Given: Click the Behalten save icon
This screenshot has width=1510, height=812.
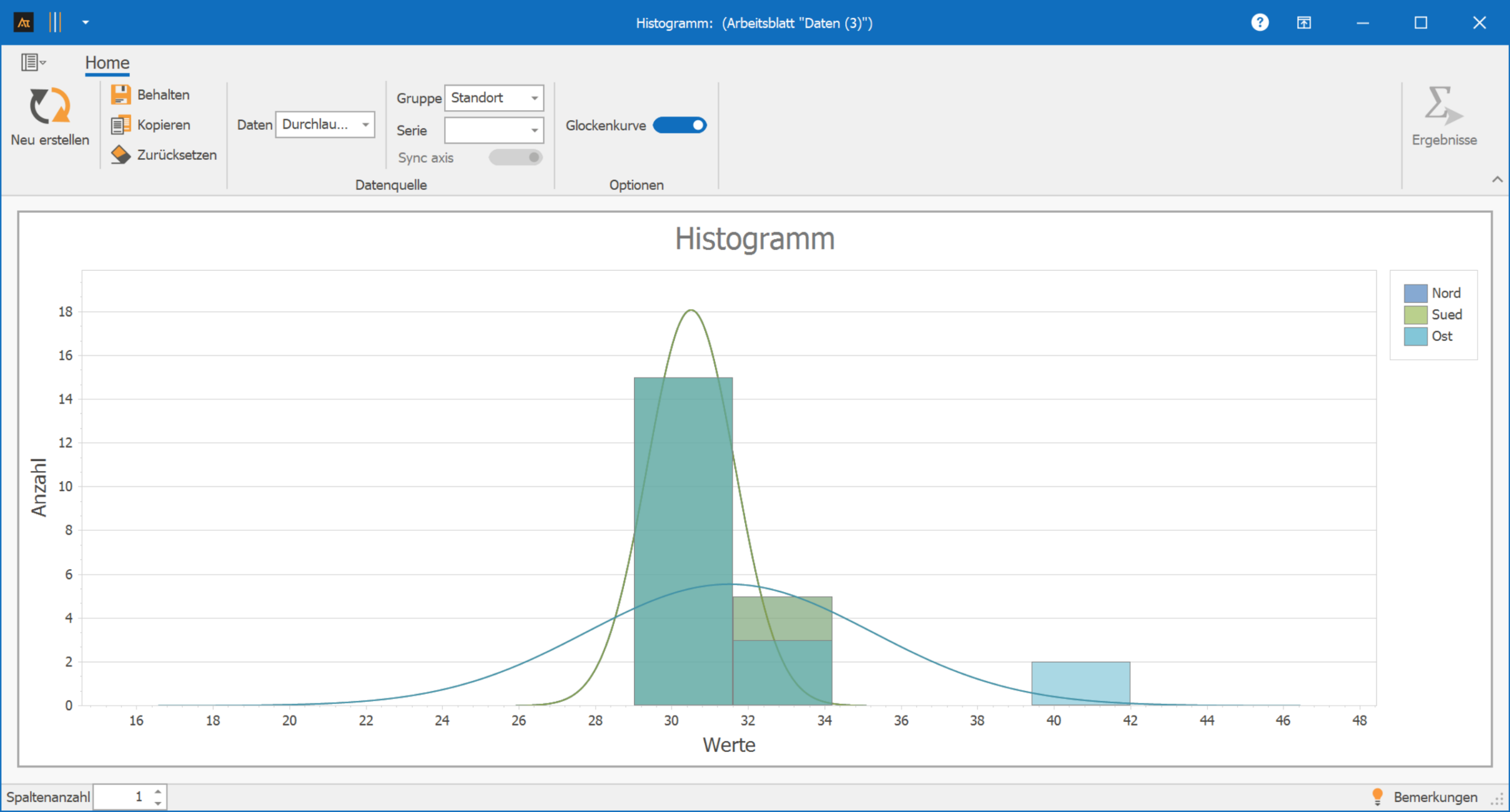Looking at the screenshot, I should click(x=120, y=94).
